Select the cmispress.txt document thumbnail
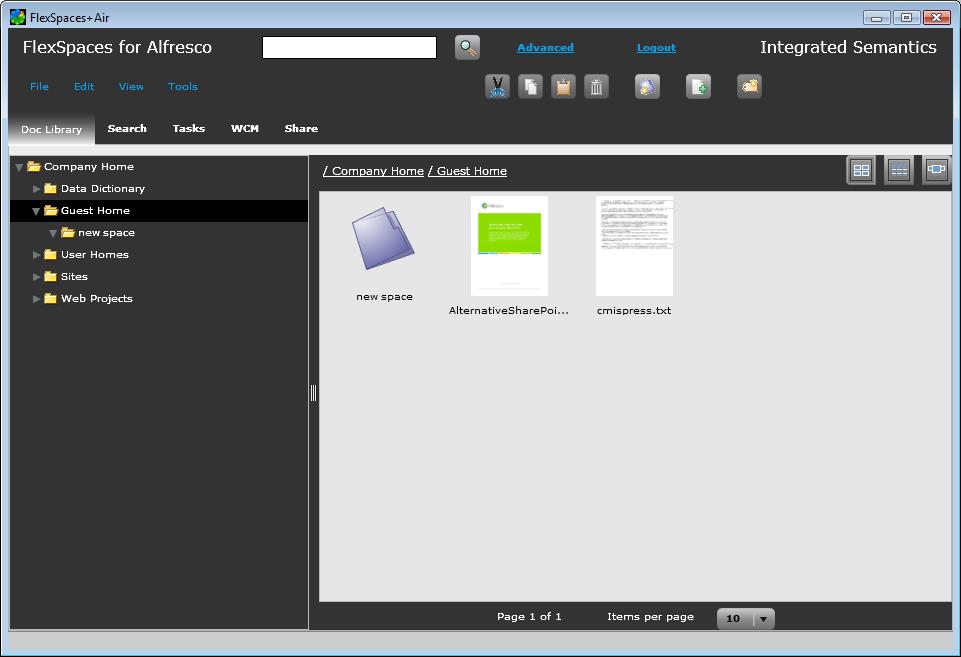 coord(634,247)
